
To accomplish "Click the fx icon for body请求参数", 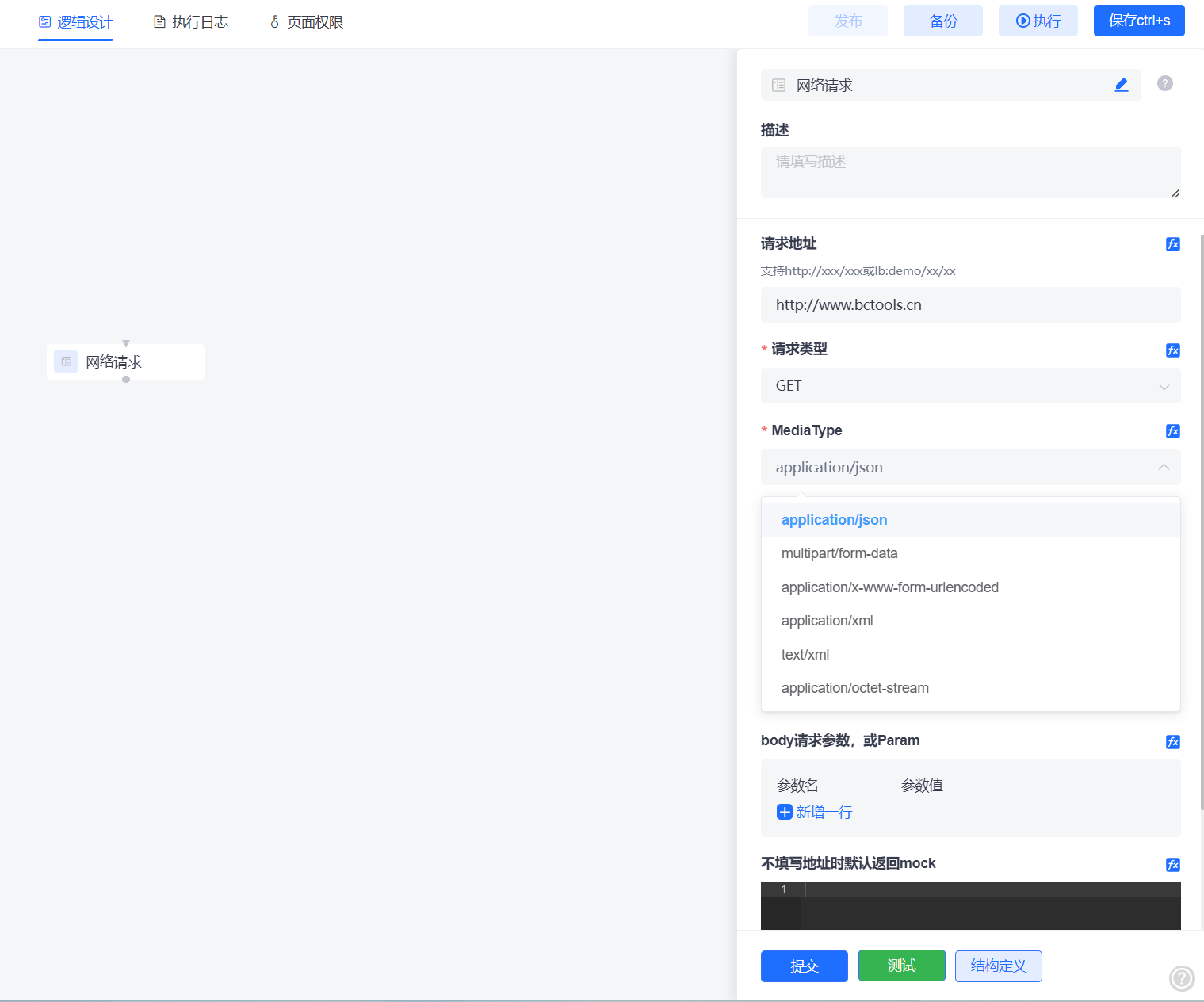I will [1172, 742].
